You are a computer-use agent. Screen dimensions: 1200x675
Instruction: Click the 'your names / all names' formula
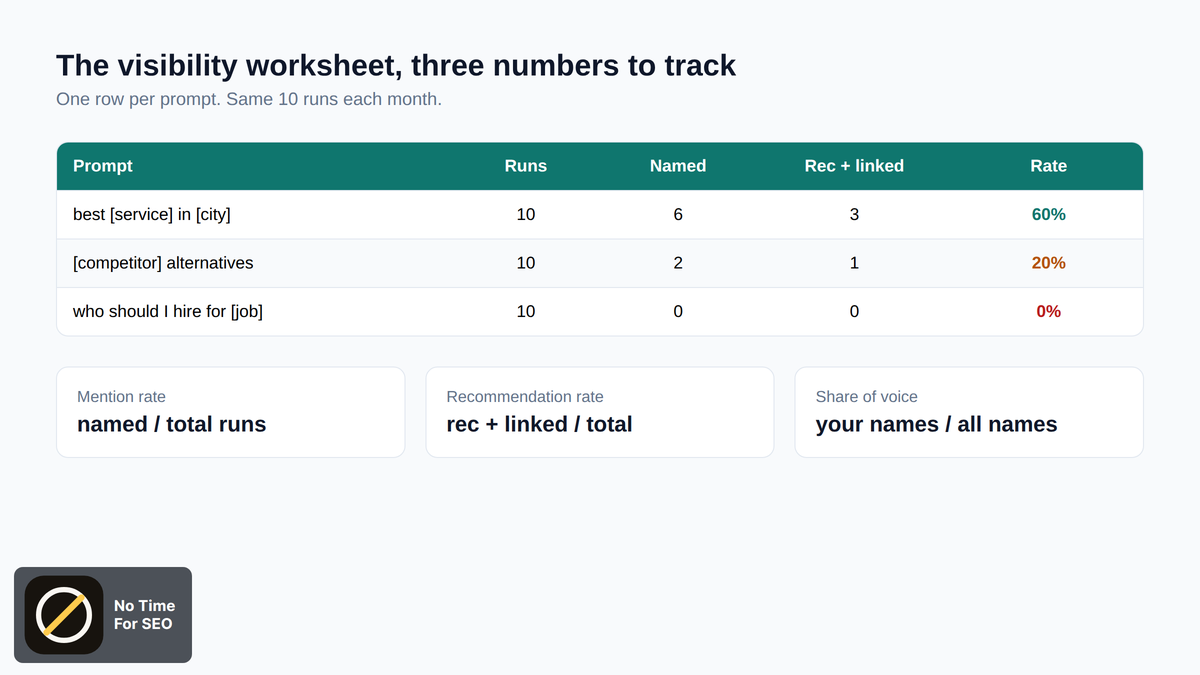[937, 424]
